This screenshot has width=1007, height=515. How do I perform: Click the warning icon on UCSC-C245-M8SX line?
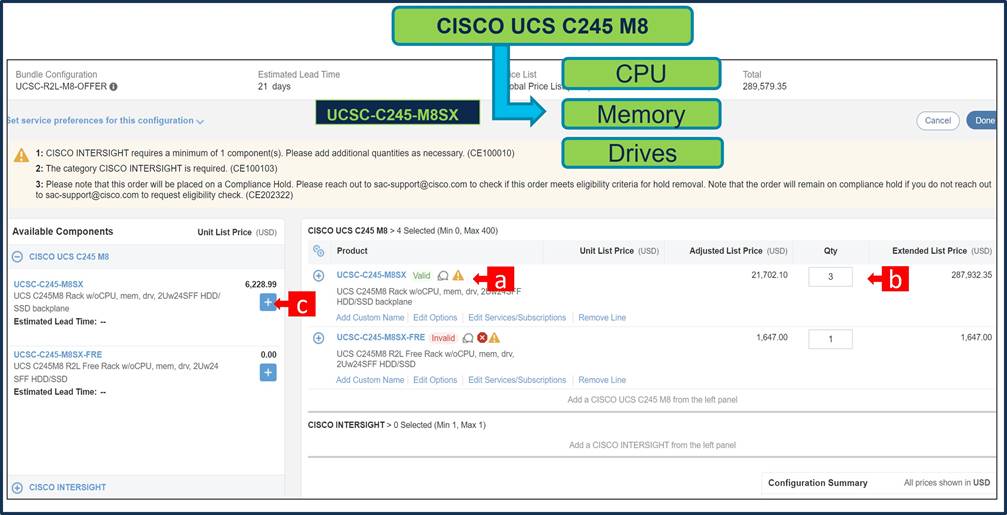[458, 275]
